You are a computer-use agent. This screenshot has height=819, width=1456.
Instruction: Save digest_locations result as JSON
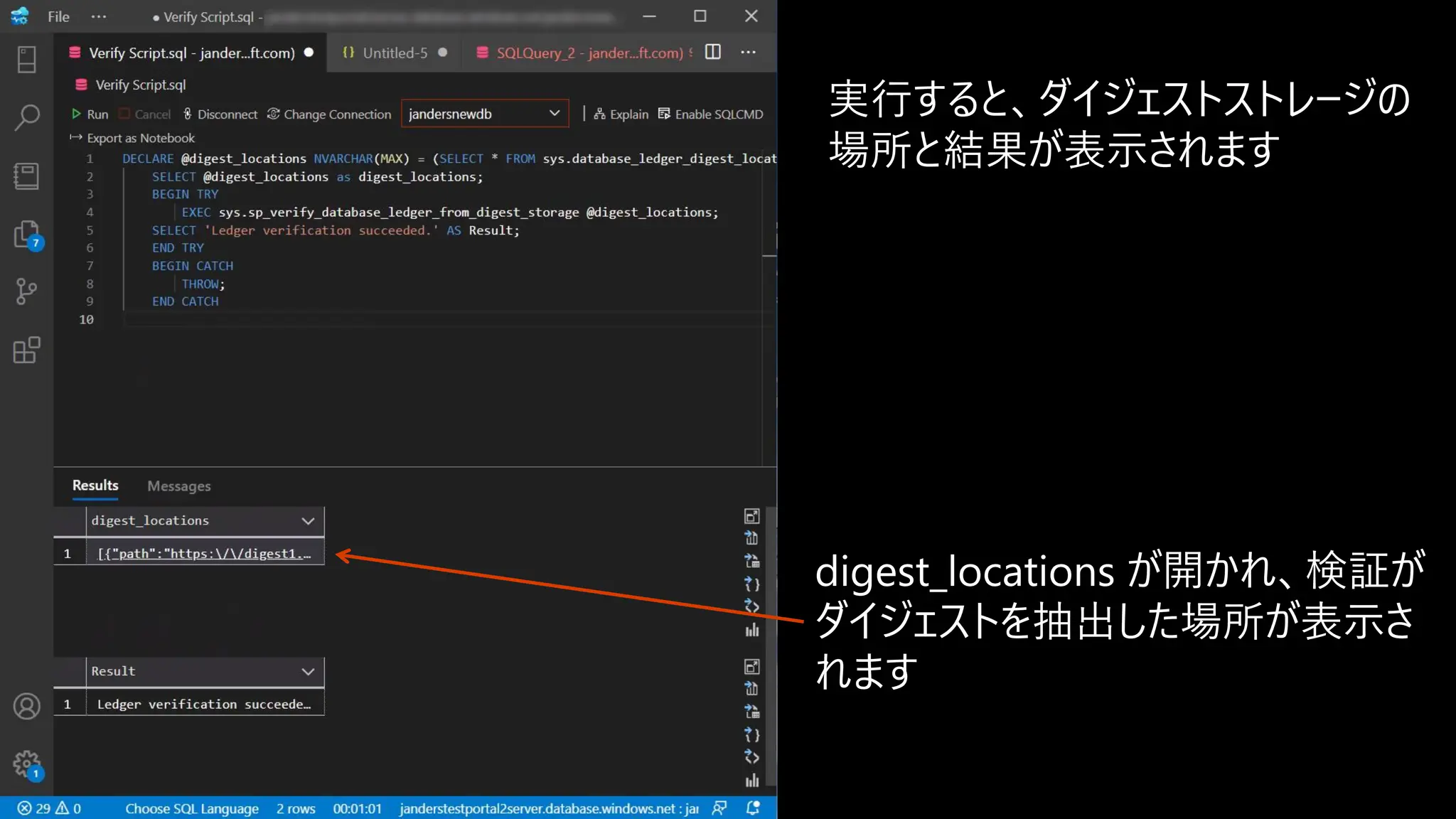point(751,584)
